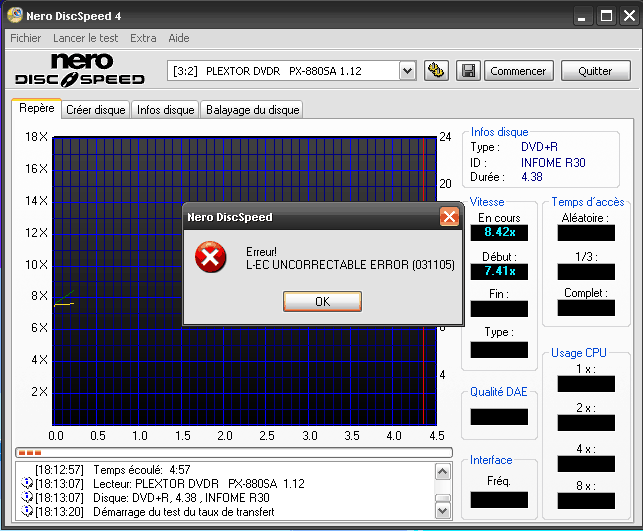This screenshot has width=643, height=531.
Task: Click the Quitter button
Action: 595,71
